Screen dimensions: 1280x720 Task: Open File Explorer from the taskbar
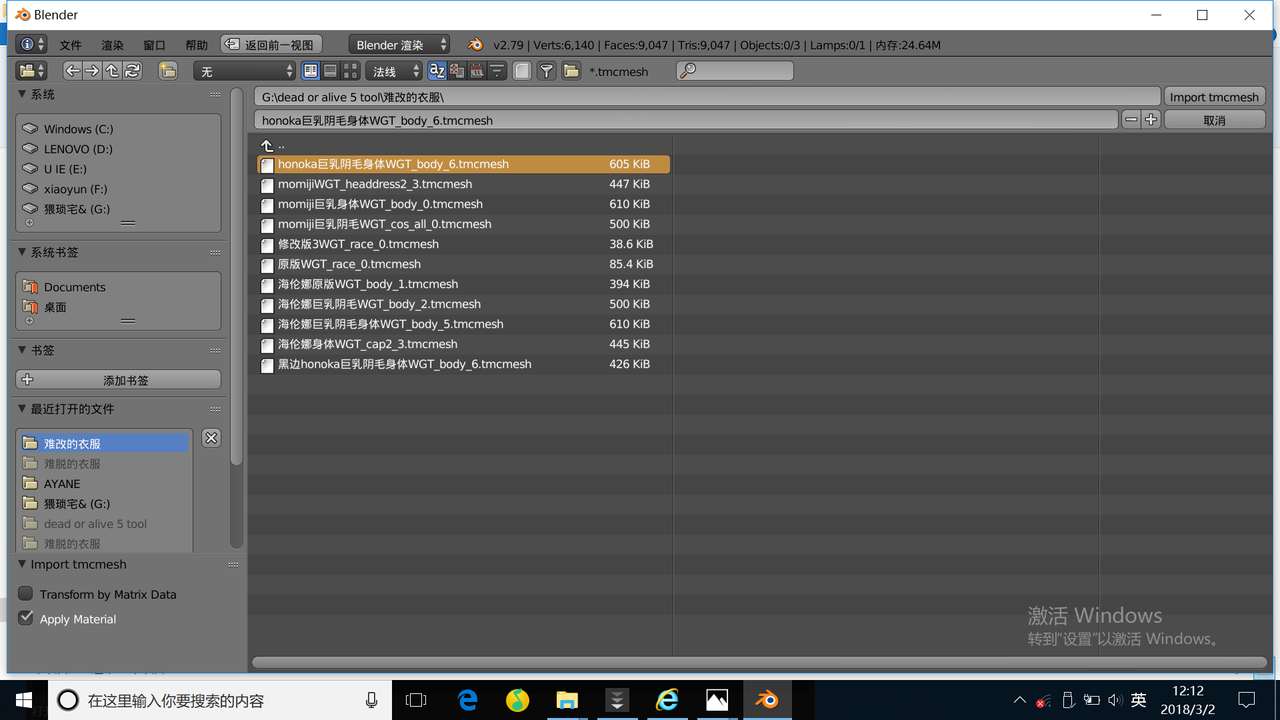[567, 700]
